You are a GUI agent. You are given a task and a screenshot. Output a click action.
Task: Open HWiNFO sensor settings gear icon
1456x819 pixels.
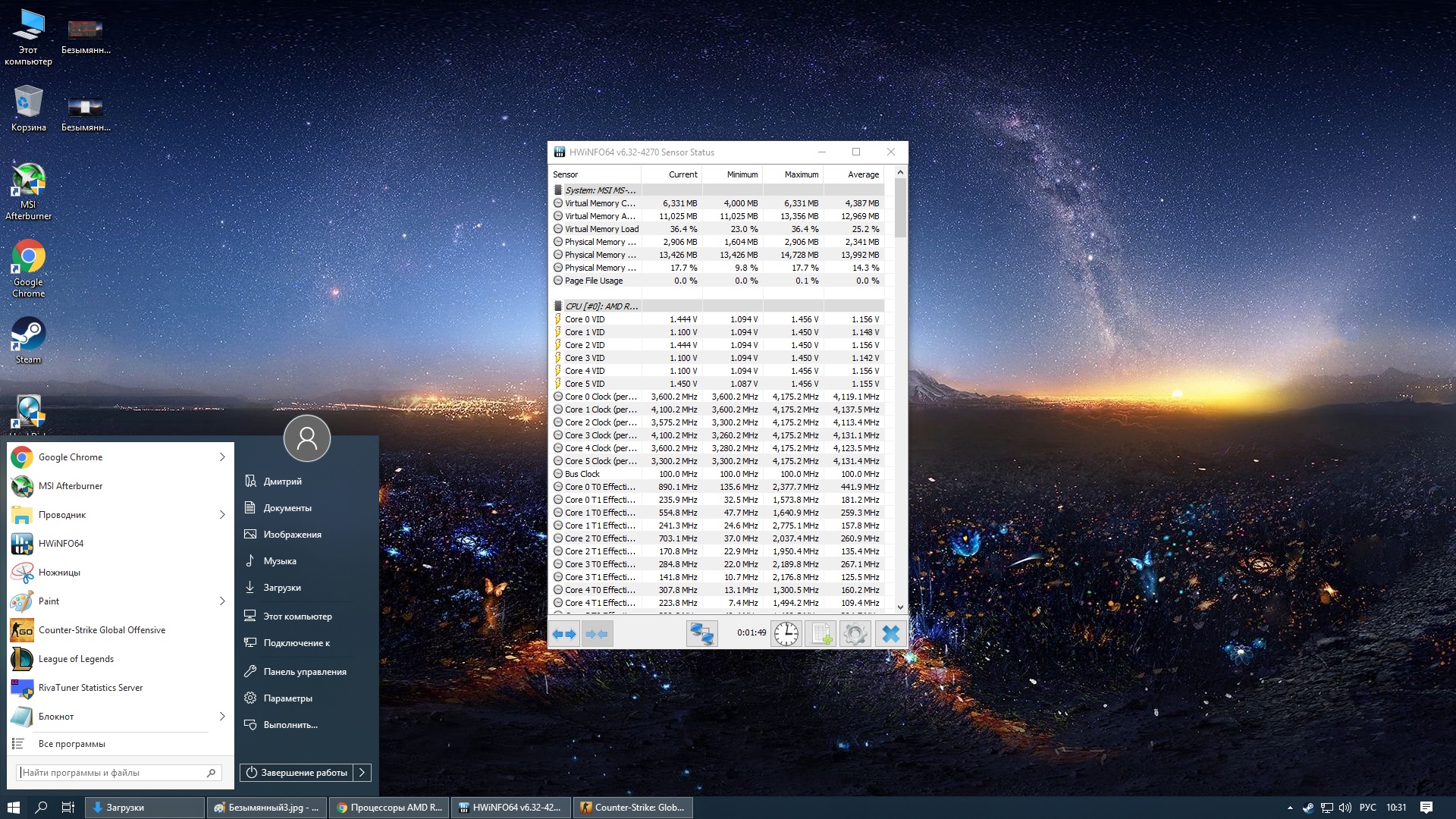(855, 634)
